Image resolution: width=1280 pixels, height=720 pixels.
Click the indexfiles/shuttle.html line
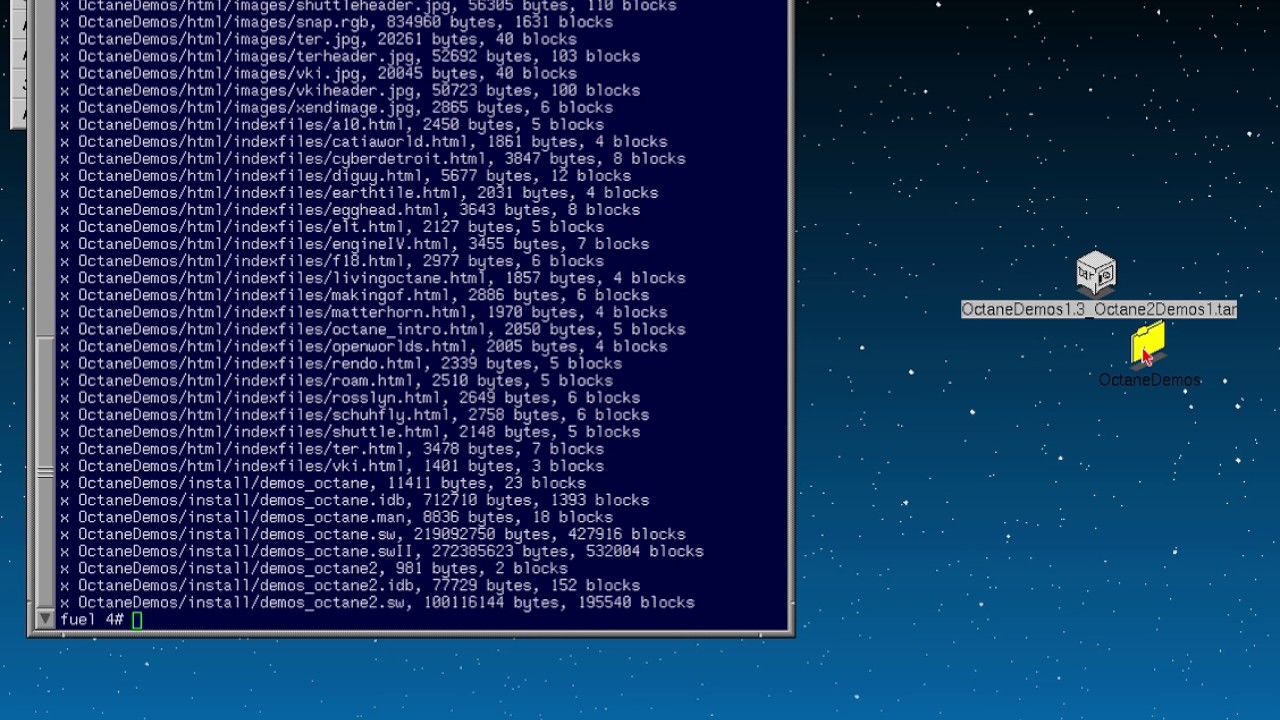click(x=349, y=433)
